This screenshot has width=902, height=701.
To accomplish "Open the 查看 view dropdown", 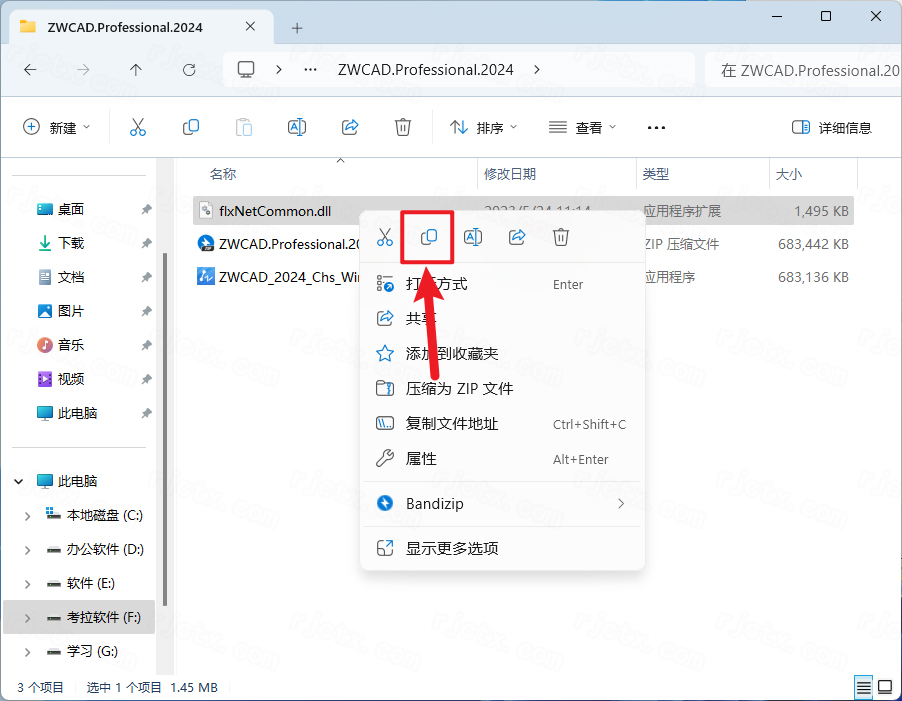I will pyautogui.click(x=583, y=127).
